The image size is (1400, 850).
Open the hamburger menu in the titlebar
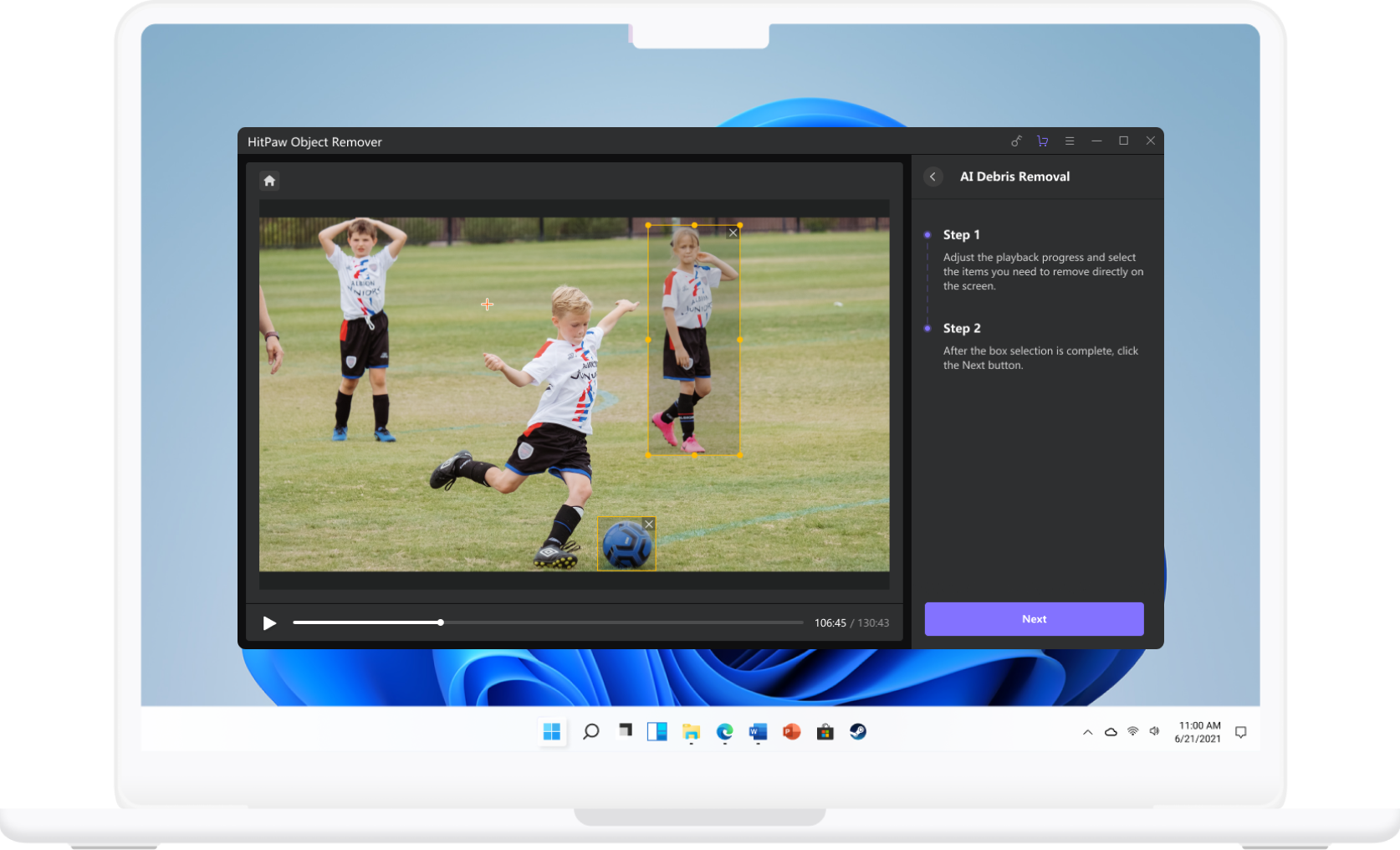pyautogui.click(x=1070, y=141)
